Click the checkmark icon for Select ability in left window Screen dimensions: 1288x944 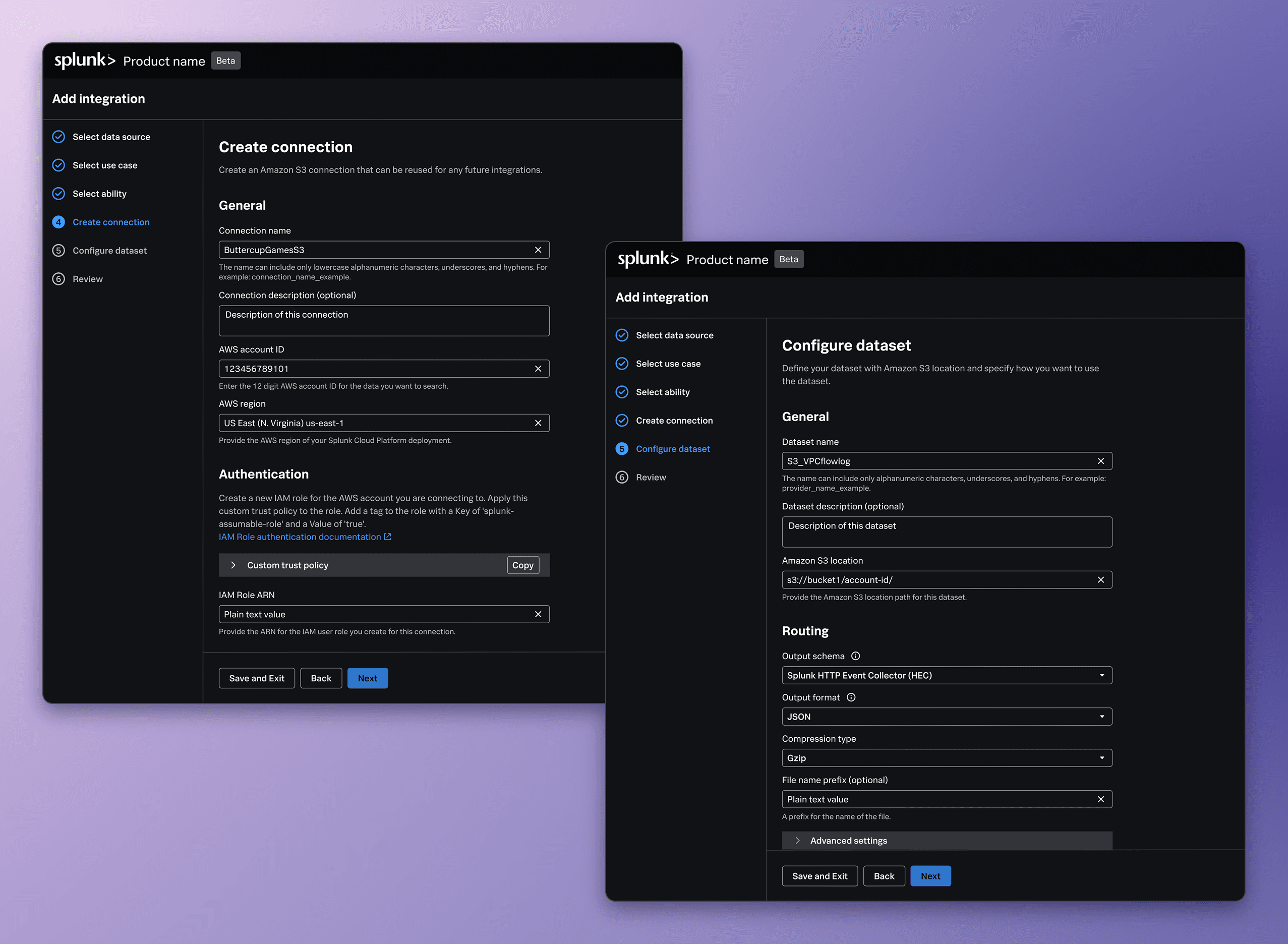coord(58,194)
